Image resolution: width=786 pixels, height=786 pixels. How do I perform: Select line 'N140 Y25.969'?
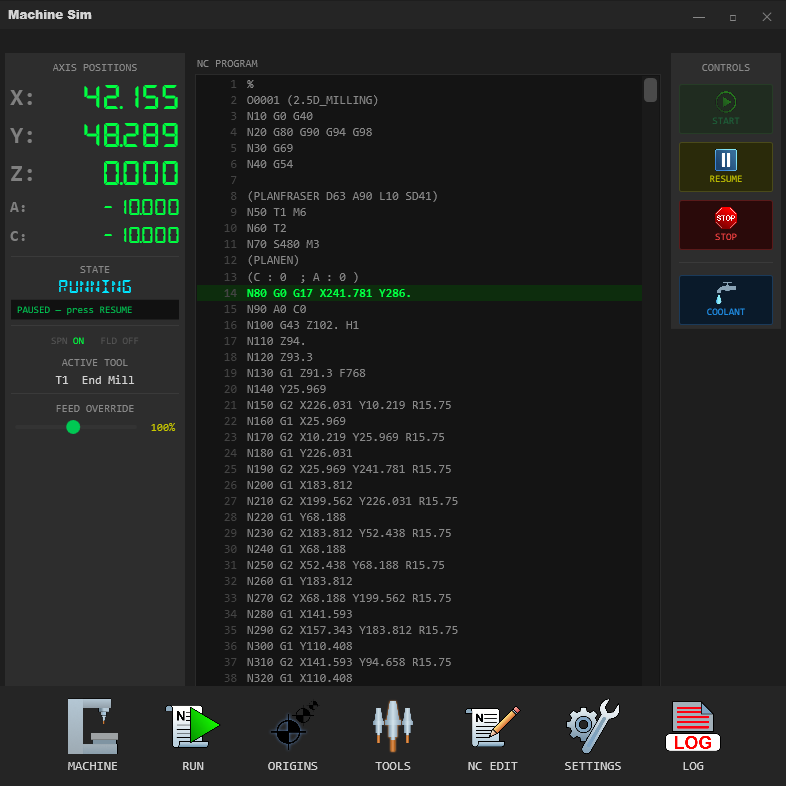coord(419,389)
